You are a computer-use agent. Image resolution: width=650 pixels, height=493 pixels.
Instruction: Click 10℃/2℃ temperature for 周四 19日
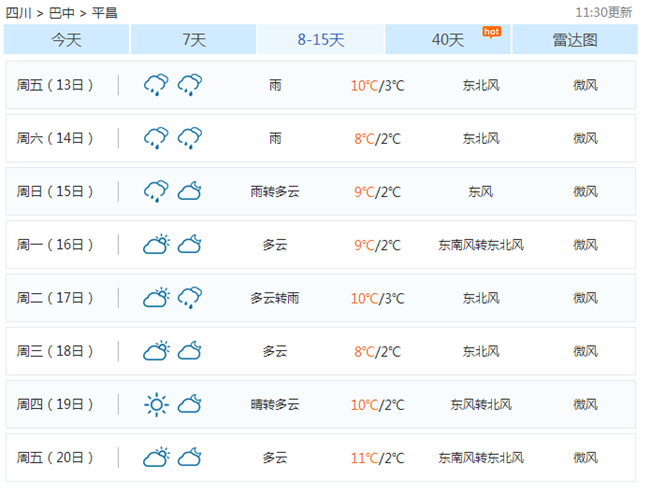tap(378, 405)
